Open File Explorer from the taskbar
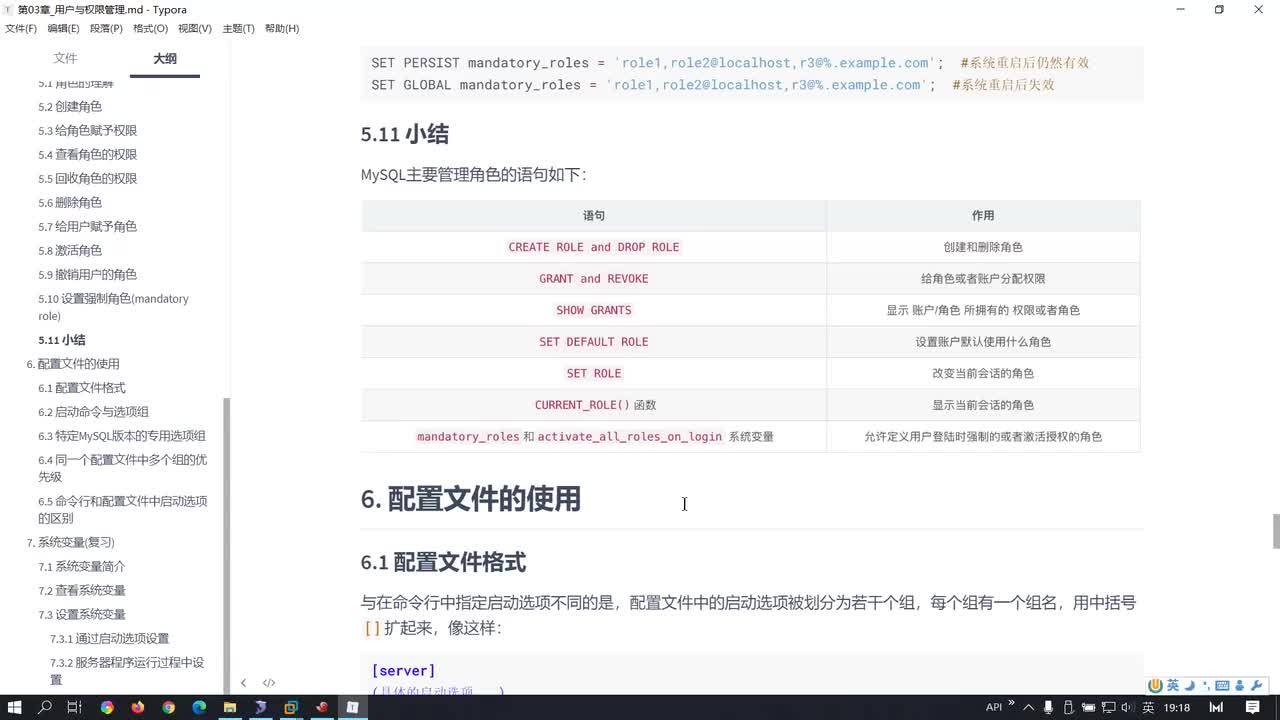The height and width of the screenshot is (720, 1280). click(229, 707)
